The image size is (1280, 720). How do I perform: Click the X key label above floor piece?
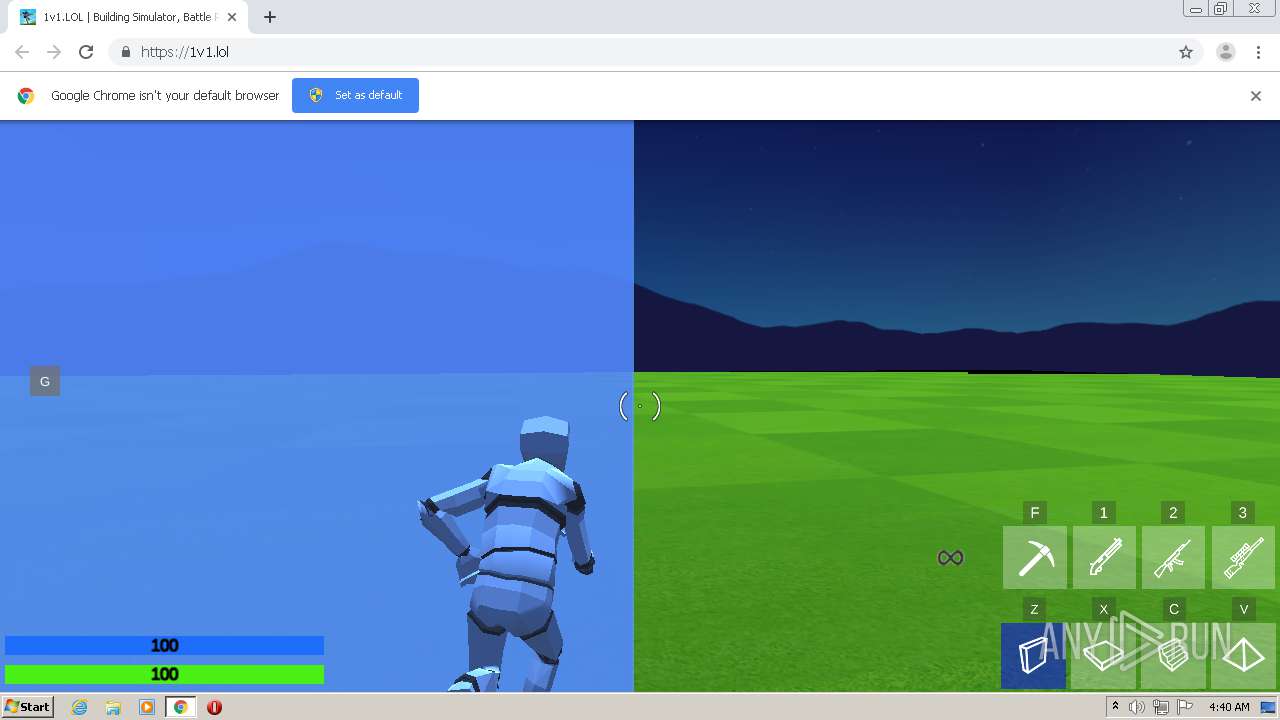pos(1104,609)
